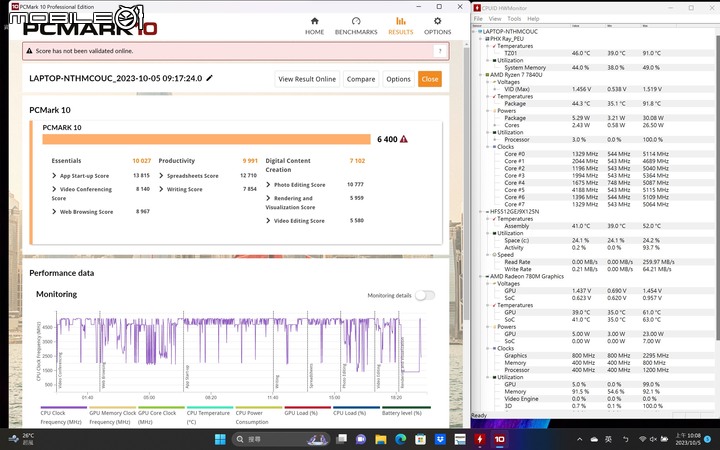Select the Video Engine utilization row
Screen dimensions: 720x450
click(521, 399)
